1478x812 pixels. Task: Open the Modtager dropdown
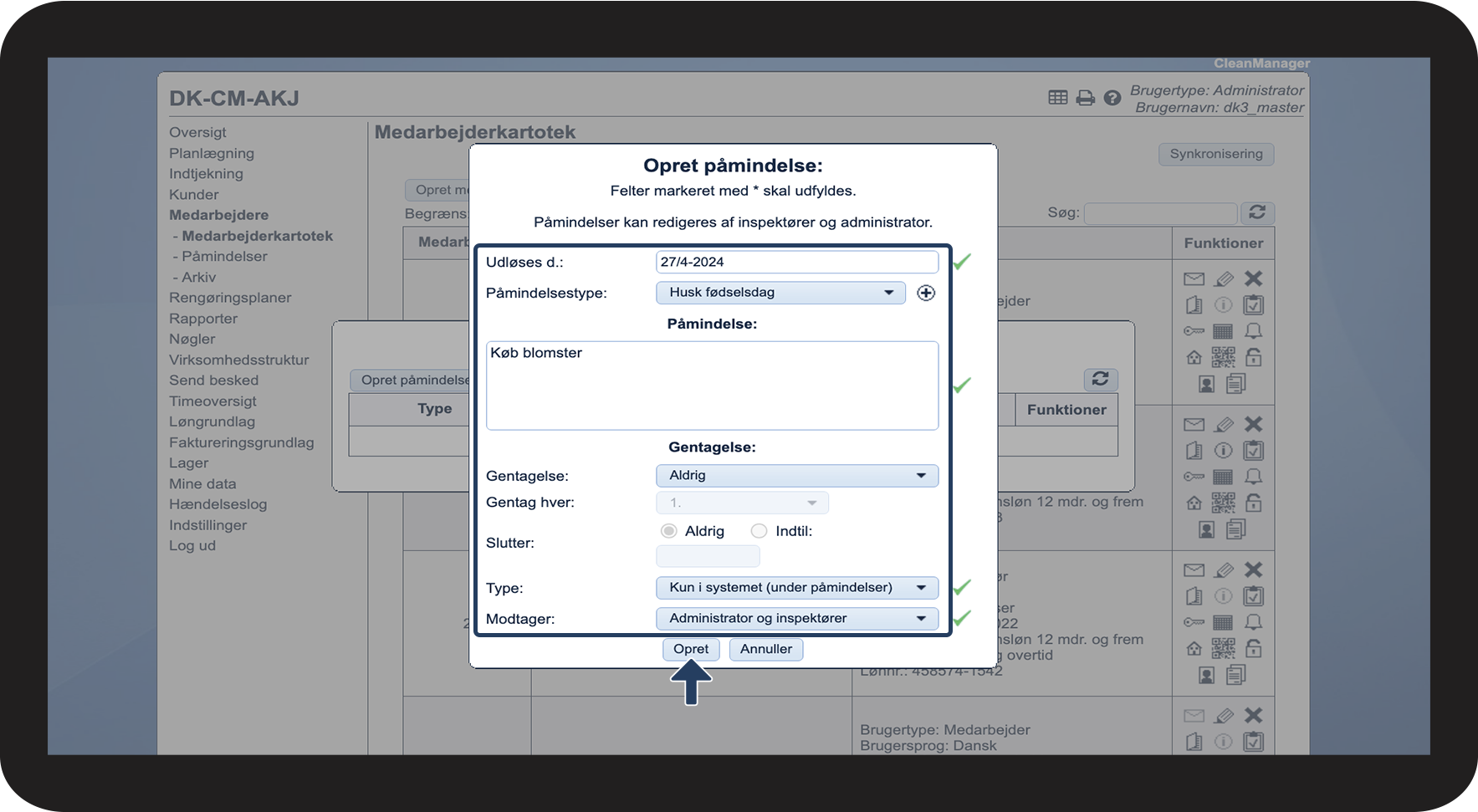[796, 619]
